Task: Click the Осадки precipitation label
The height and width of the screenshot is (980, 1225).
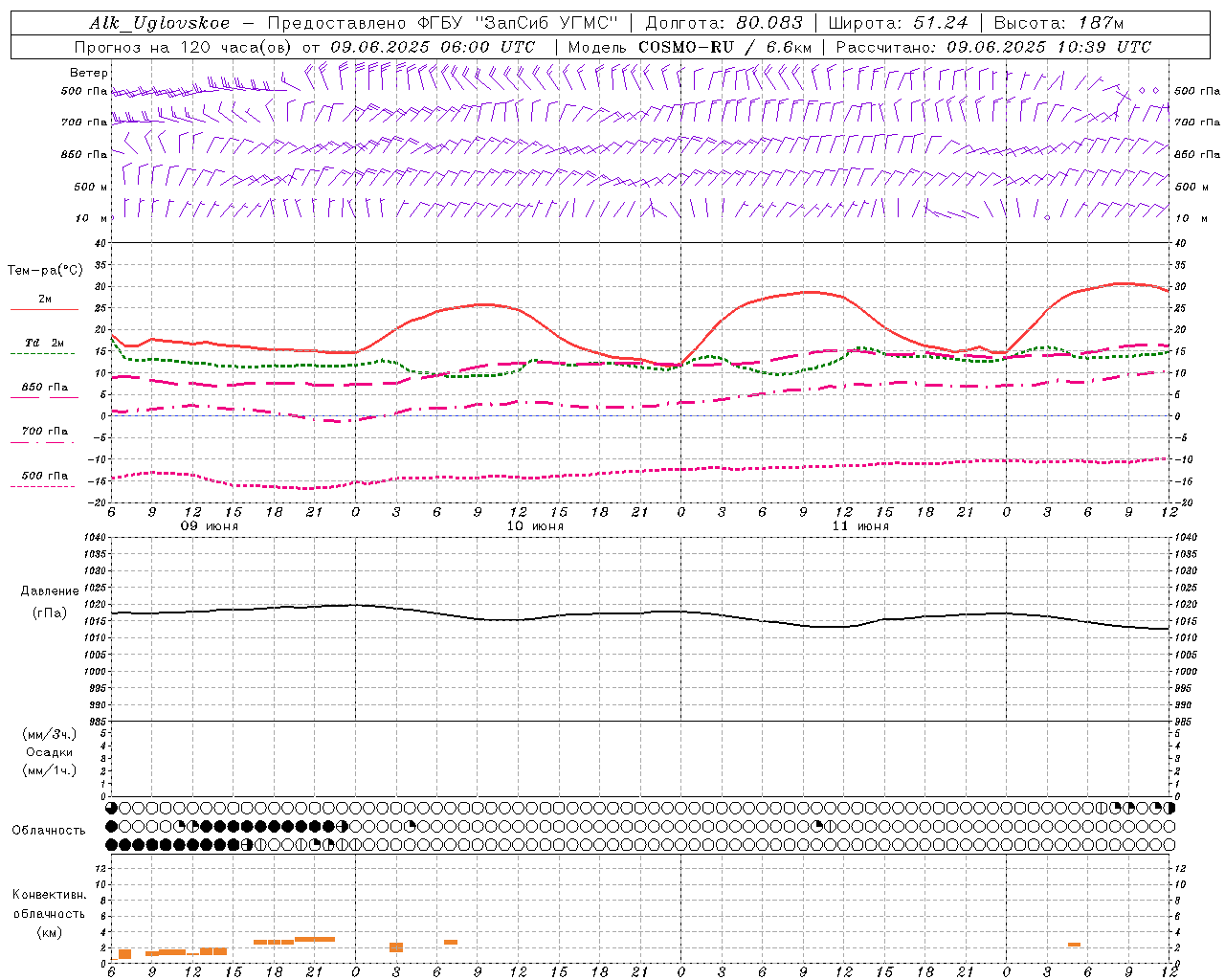Action: 49,752
